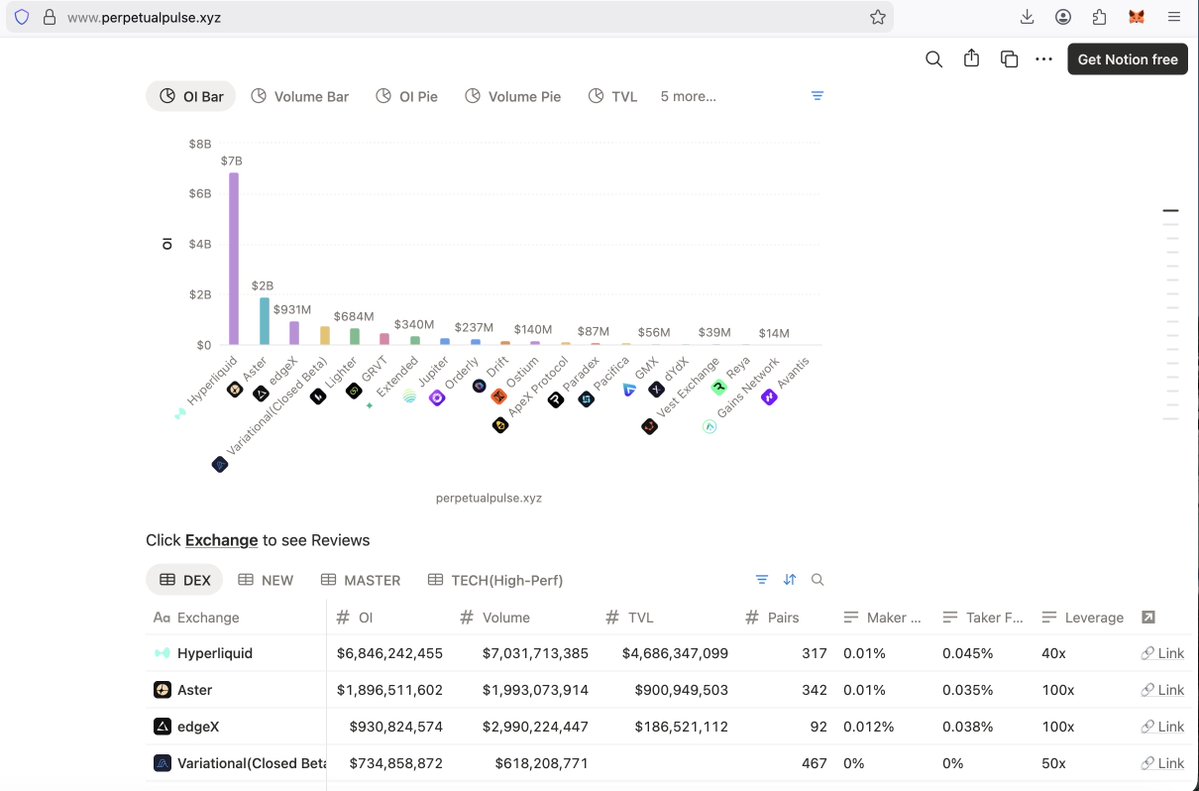Open the Link for Hyperliquid

(1163, 652)
